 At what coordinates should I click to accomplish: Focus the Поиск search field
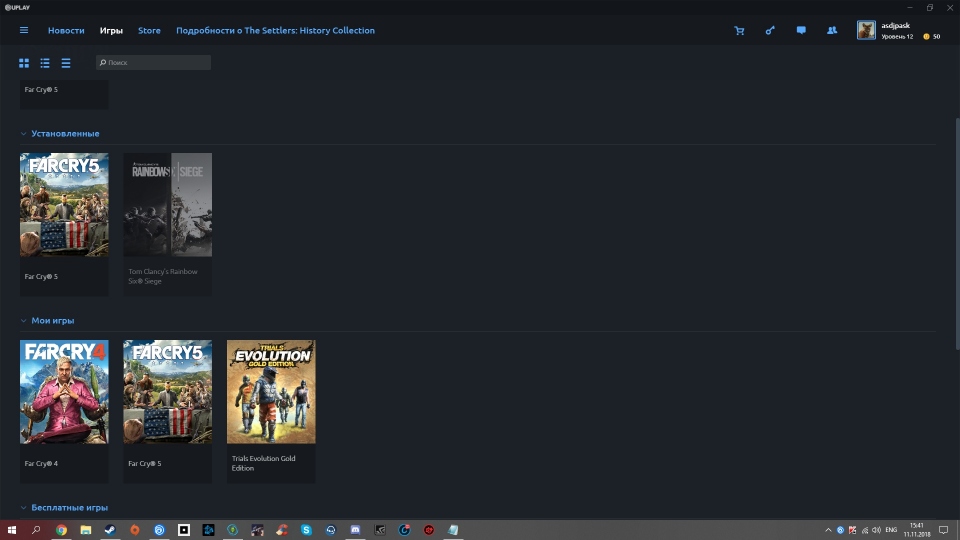pyautogui.click(x=154, y=62)
